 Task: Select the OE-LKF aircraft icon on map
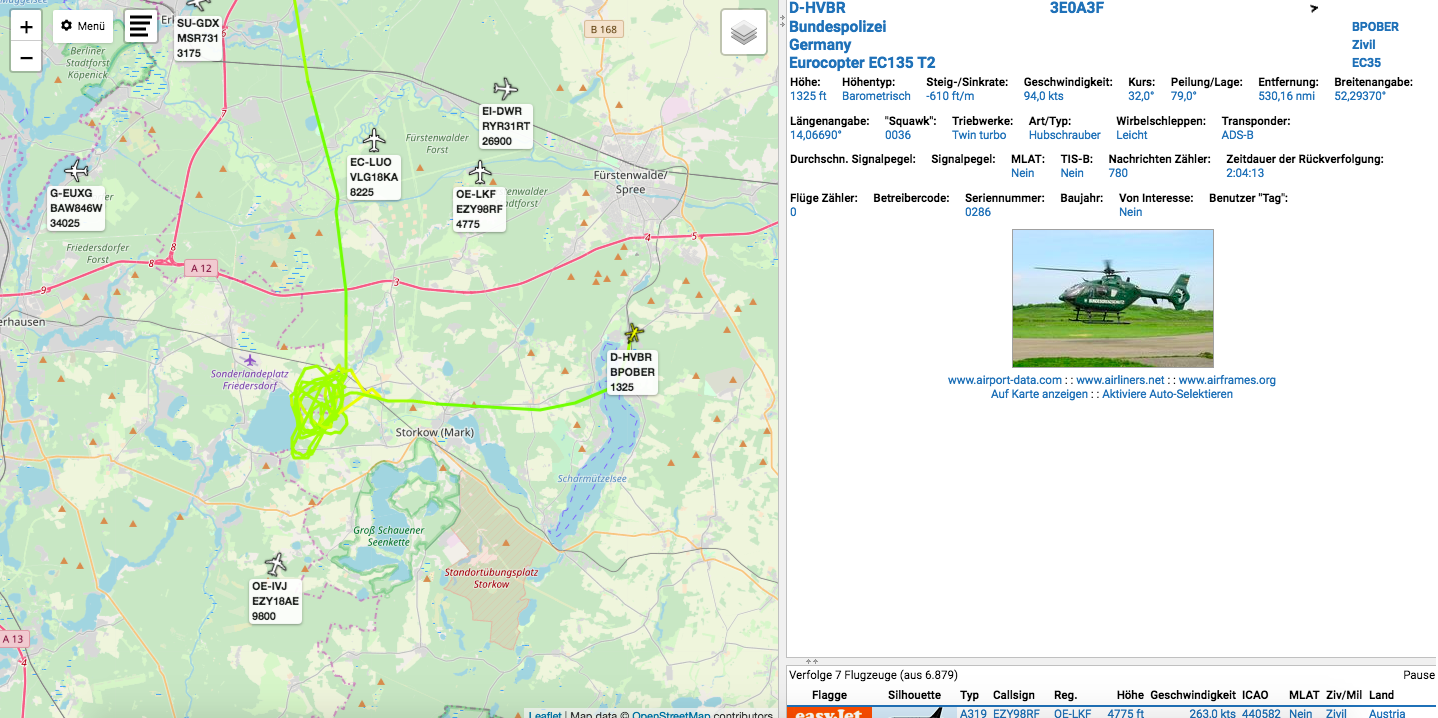pos(481,173)
